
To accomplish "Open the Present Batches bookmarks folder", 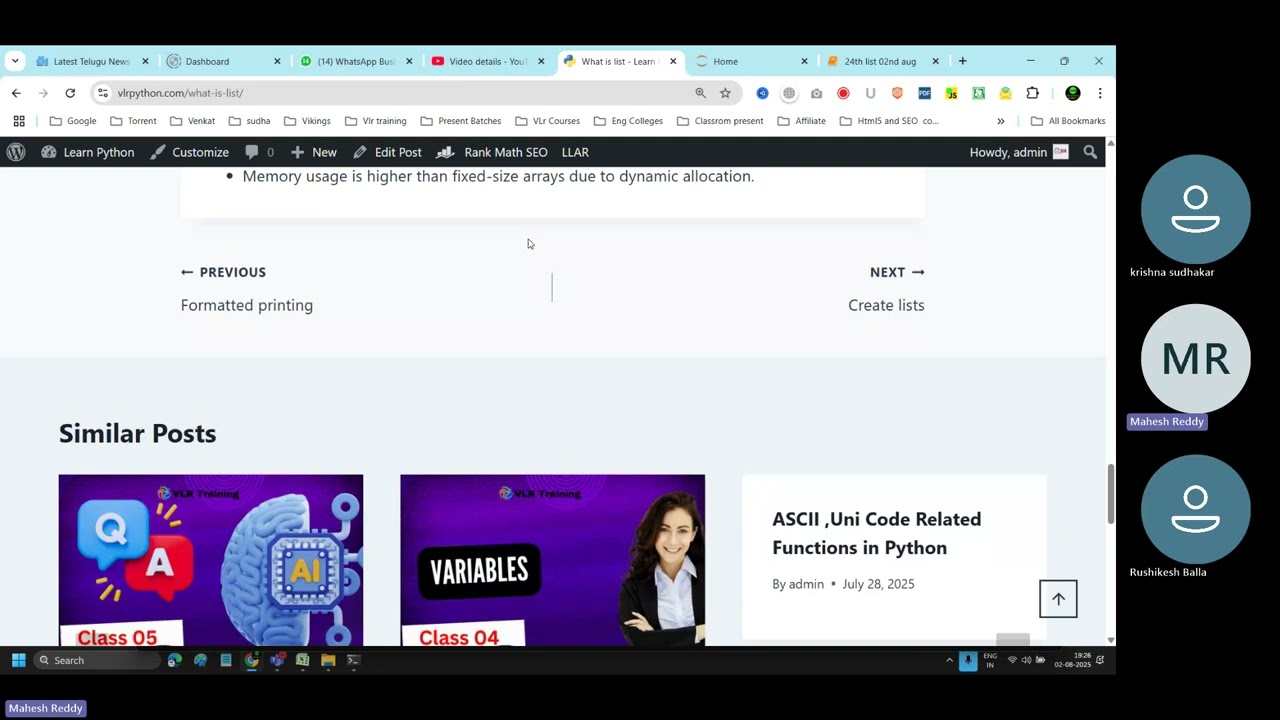I will [460, 121].
